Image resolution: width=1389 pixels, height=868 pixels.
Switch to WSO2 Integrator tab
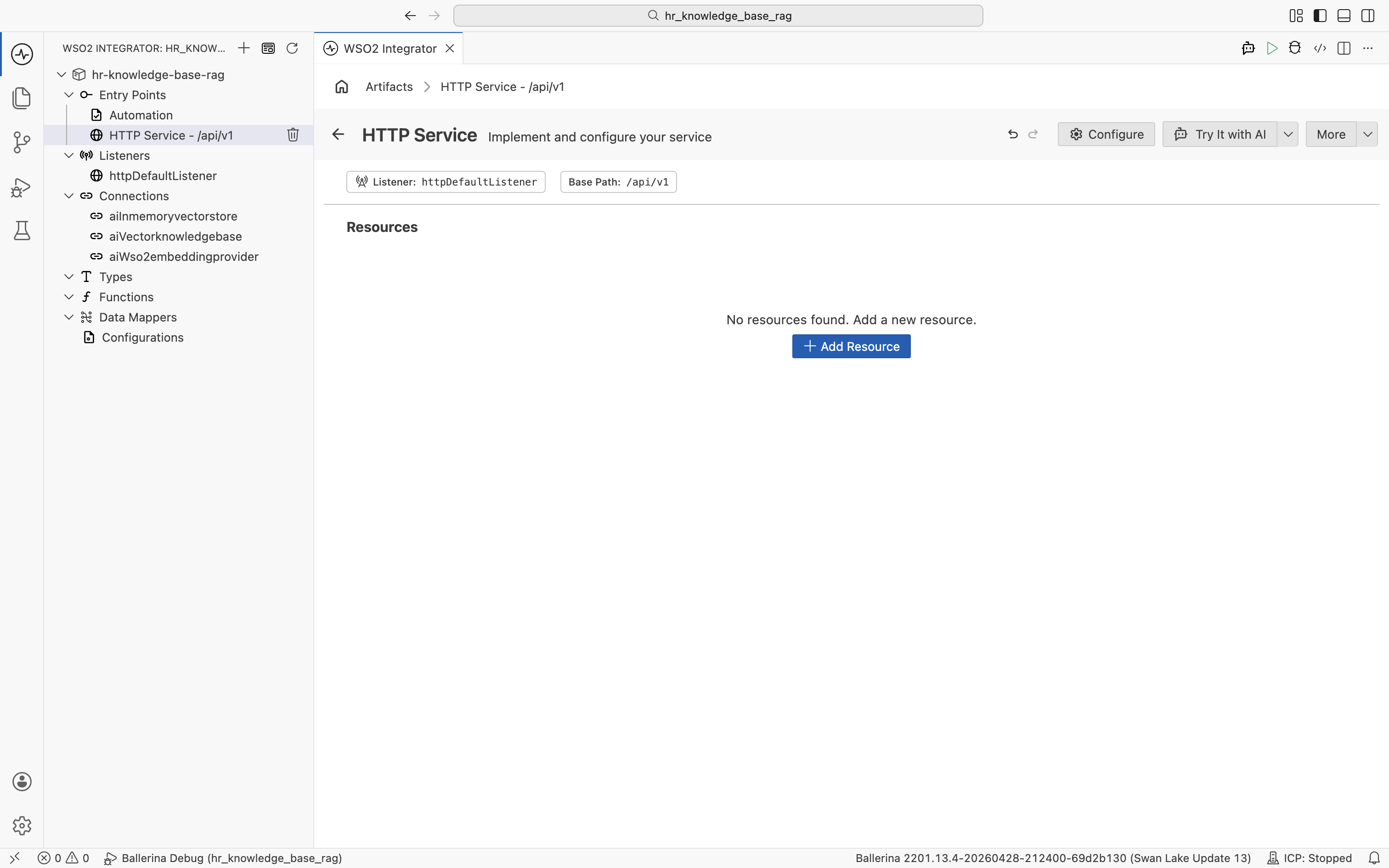390,49
